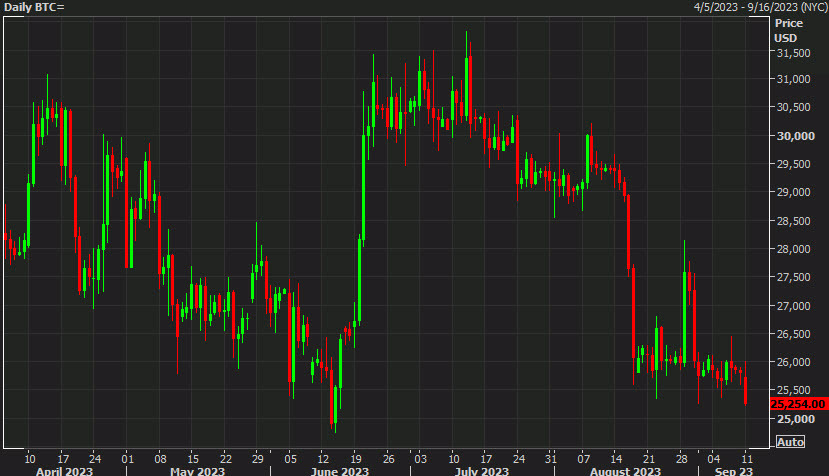The image size is (829, 476).
Task: Click the 21 date tick in August
Action: (649, 459)
